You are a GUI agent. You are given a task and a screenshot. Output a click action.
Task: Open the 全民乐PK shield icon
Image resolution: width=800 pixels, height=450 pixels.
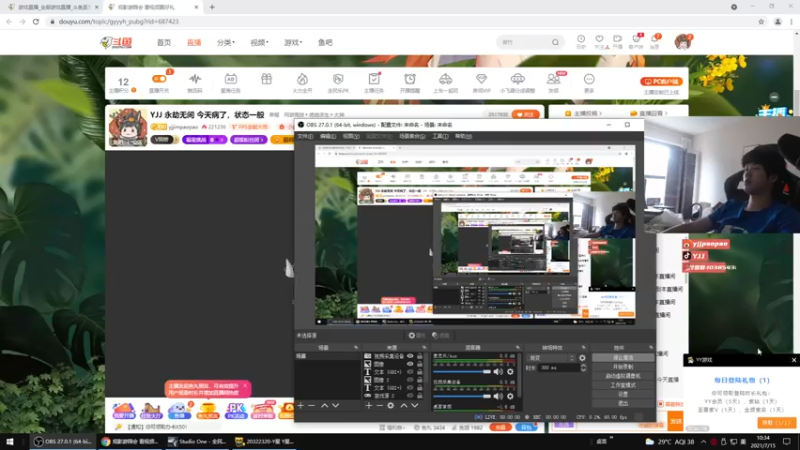point(338,79)
